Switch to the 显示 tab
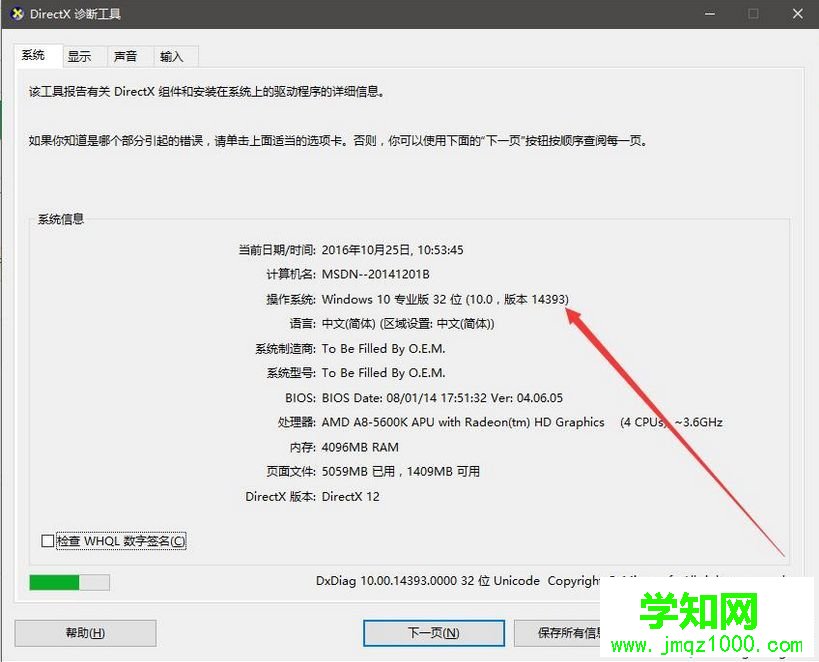Screen dimensions: 819x662 click(x=83, y=56)
